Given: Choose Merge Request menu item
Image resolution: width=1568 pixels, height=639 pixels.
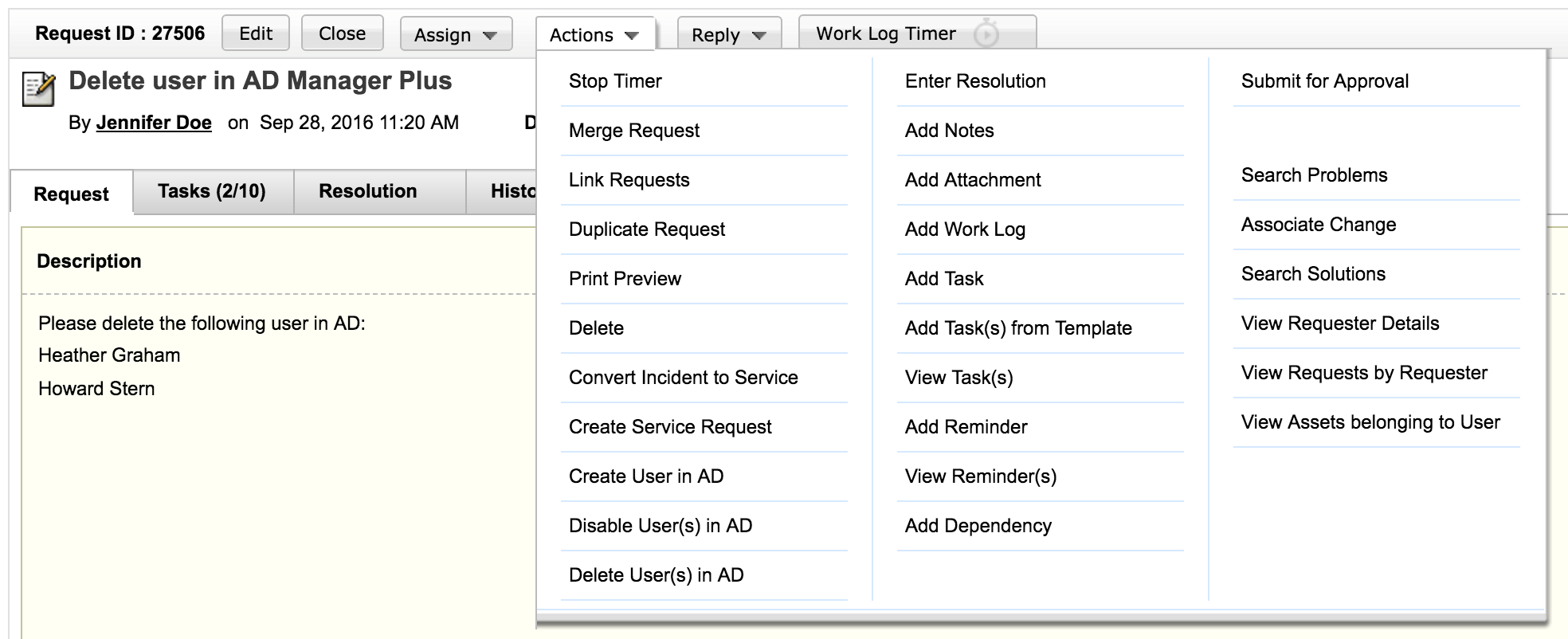Looking at the screenshot, I should [634, 131].
